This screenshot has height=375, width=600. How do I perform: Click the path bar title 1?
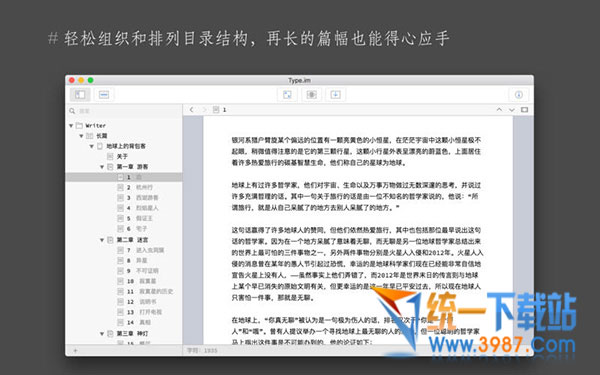pyautogui.click(x=225, y=110)
